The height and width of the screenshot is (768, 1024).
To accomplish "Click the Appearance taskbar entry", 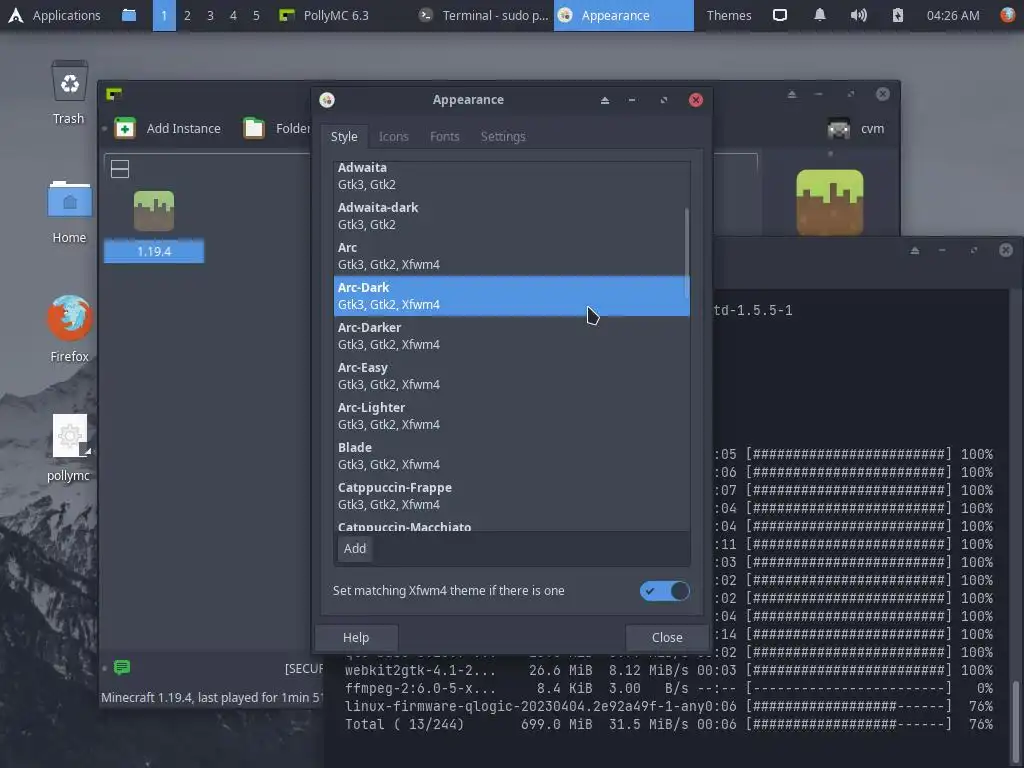I will pos(624,15).
